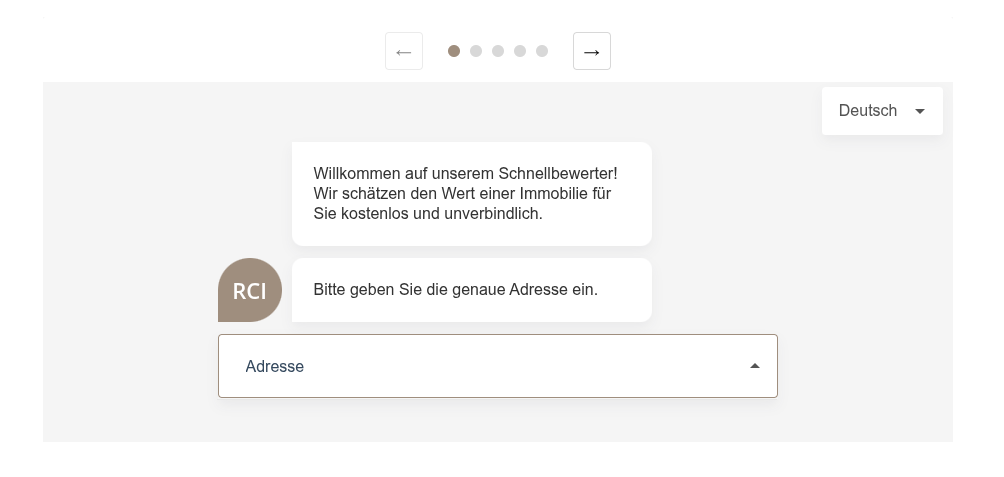Go to the fourth carousel dot
The width and height of the screenshot is (1004, 477).
(520, 51)
